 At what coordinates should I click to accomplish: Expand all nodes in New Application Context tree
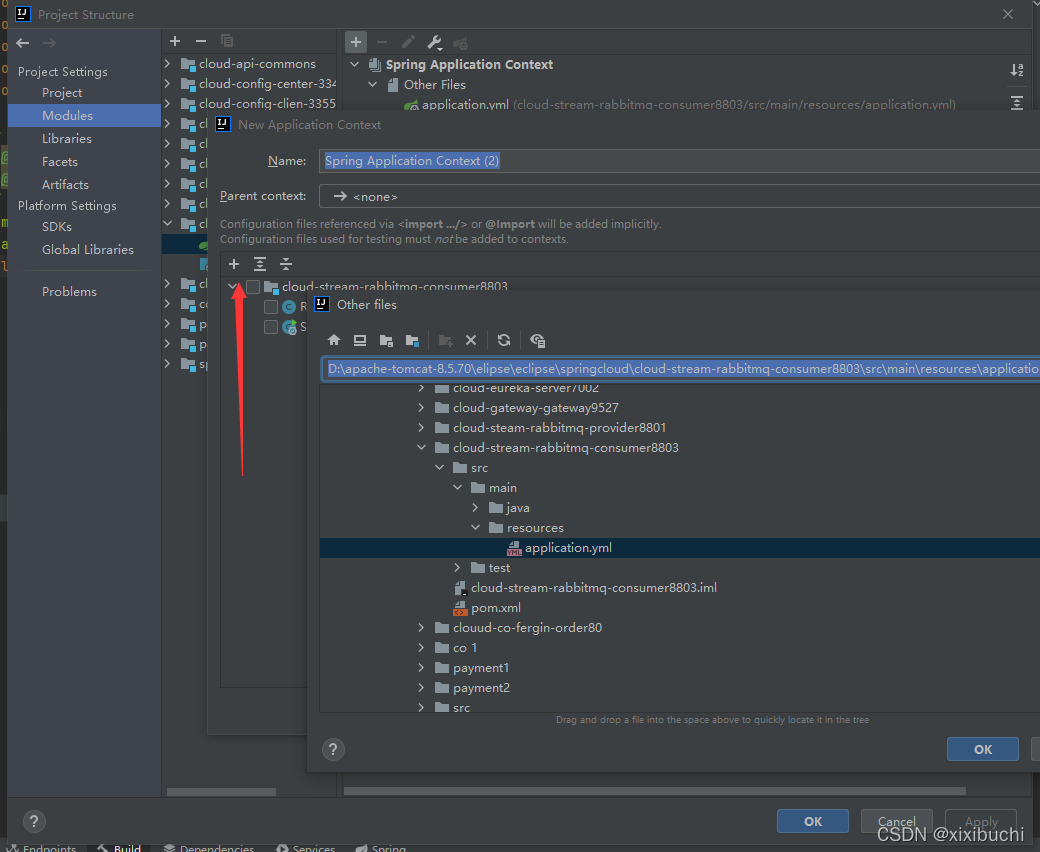pos(260,264)
